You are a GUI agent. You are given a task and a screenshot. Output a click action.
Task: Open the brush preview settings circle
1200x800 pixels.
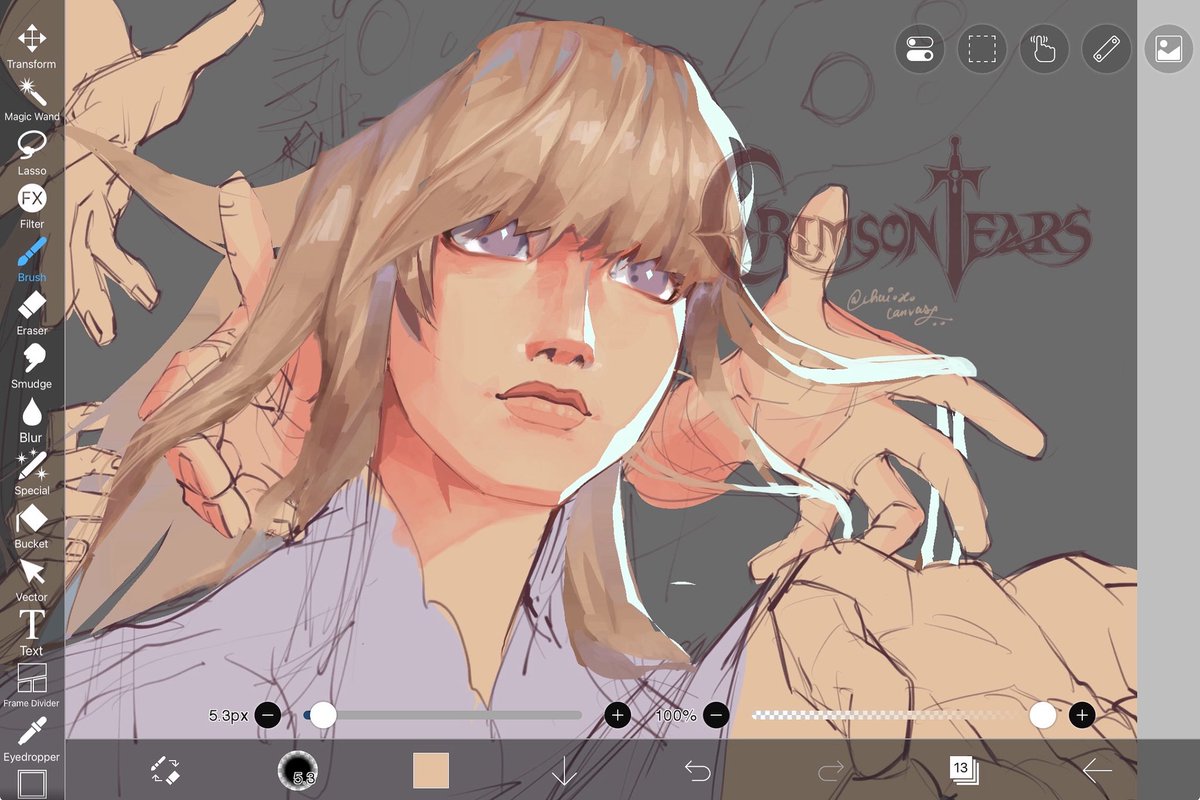(x=298, y=771)
